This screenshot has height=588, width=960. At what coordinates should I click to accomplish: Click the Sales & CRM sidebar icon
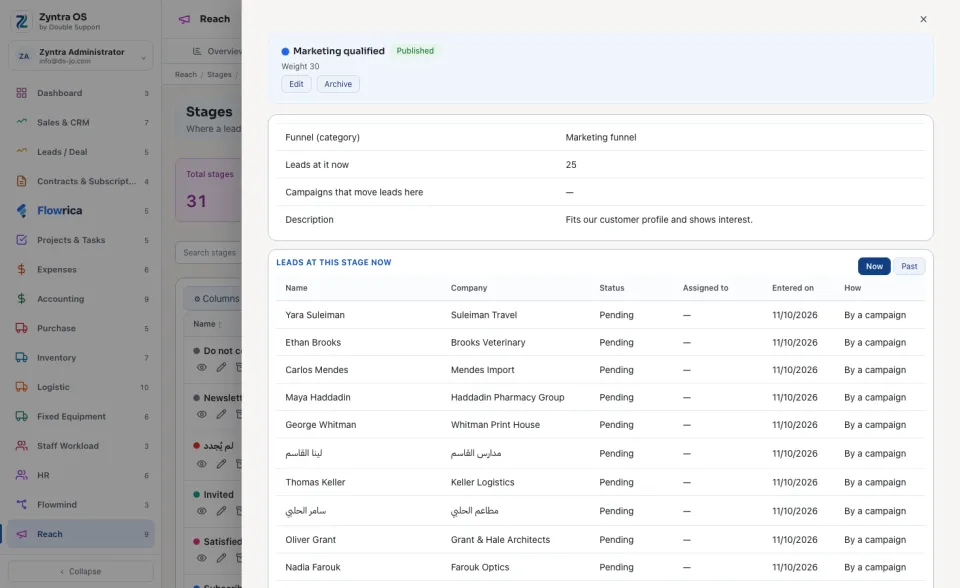coord(21,122)
